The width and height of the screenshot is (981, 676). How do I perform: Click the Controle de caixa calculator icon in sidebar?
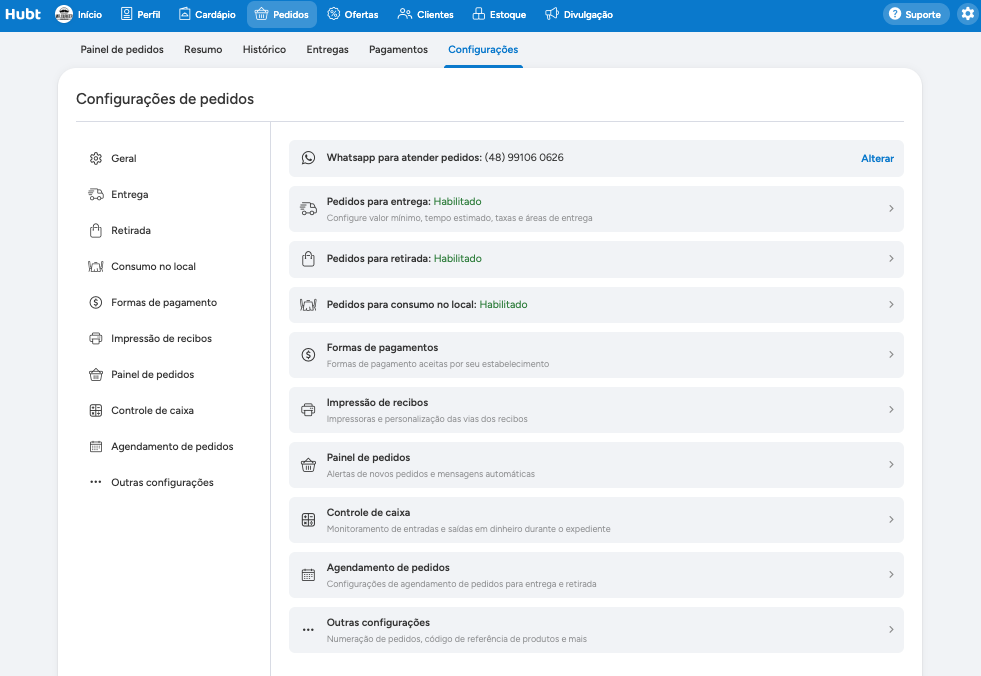pyautogui.click(x=96, y=411)
